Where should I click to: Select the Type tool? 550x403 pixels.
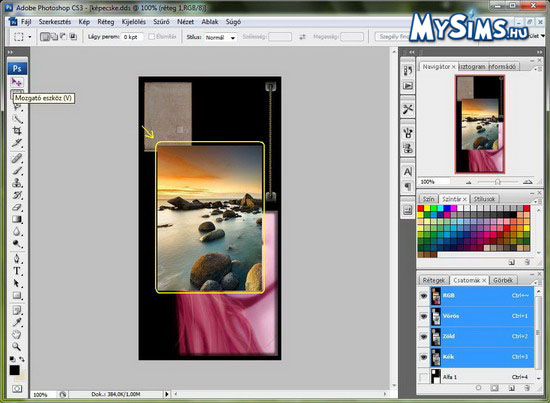coord(17,271)
